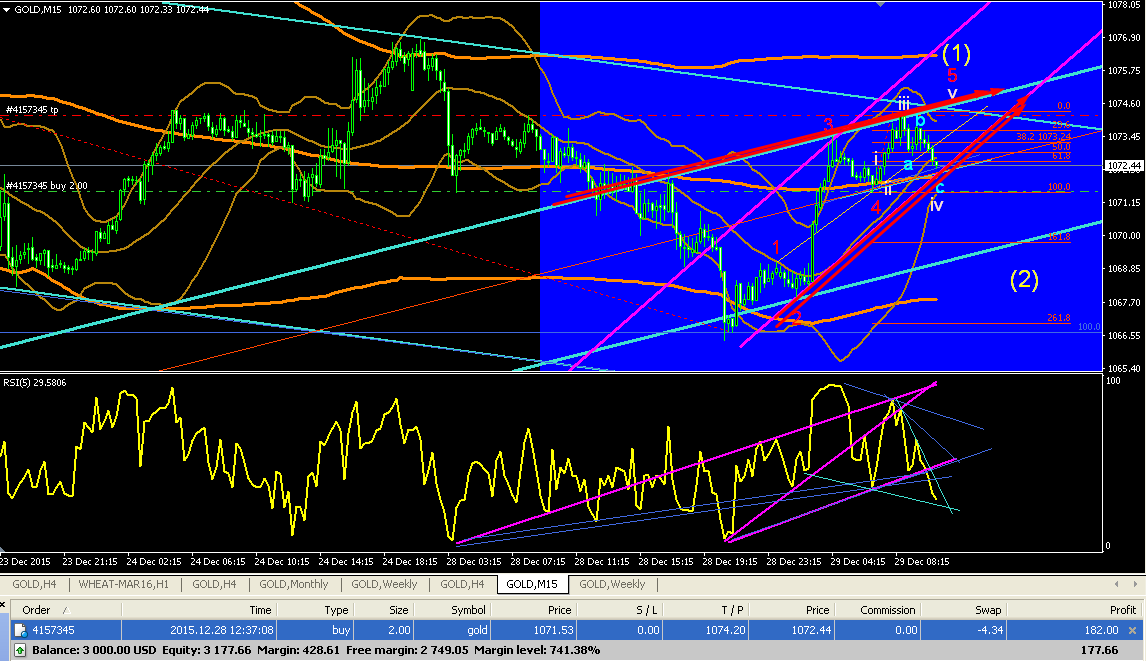Click the order ticket icon beside 4157345
The width and height of the screenshot is (1146, 661).
coord(20,630)
